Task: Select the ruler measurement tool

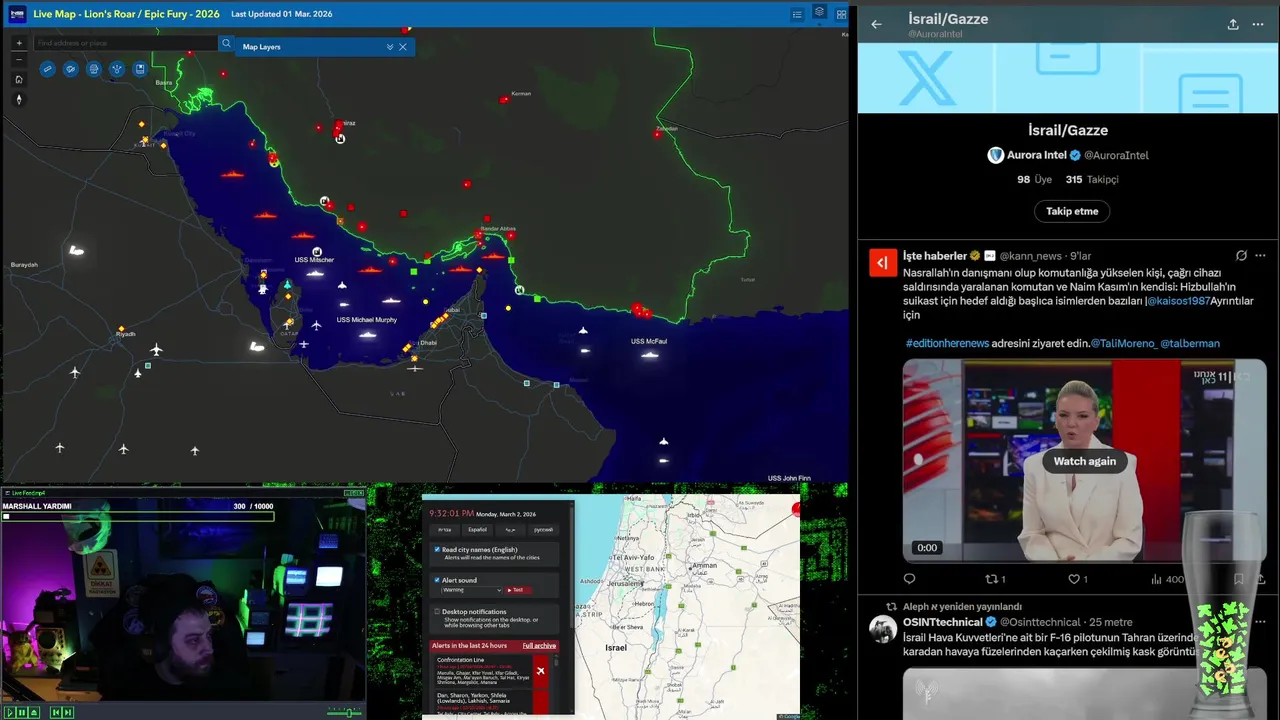Action: tap(47, 69)
